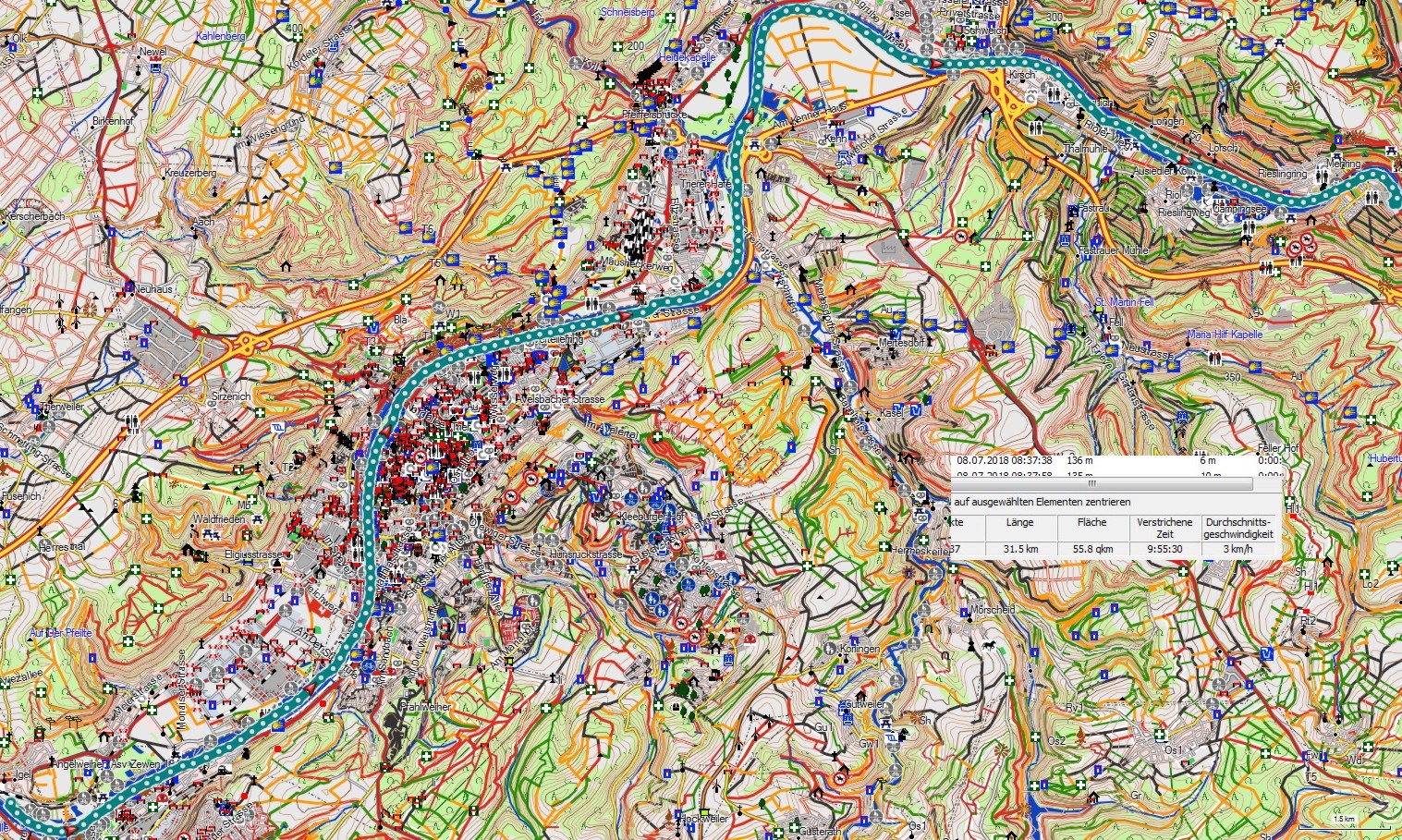Select the 31.5 km length cell

1019,549
